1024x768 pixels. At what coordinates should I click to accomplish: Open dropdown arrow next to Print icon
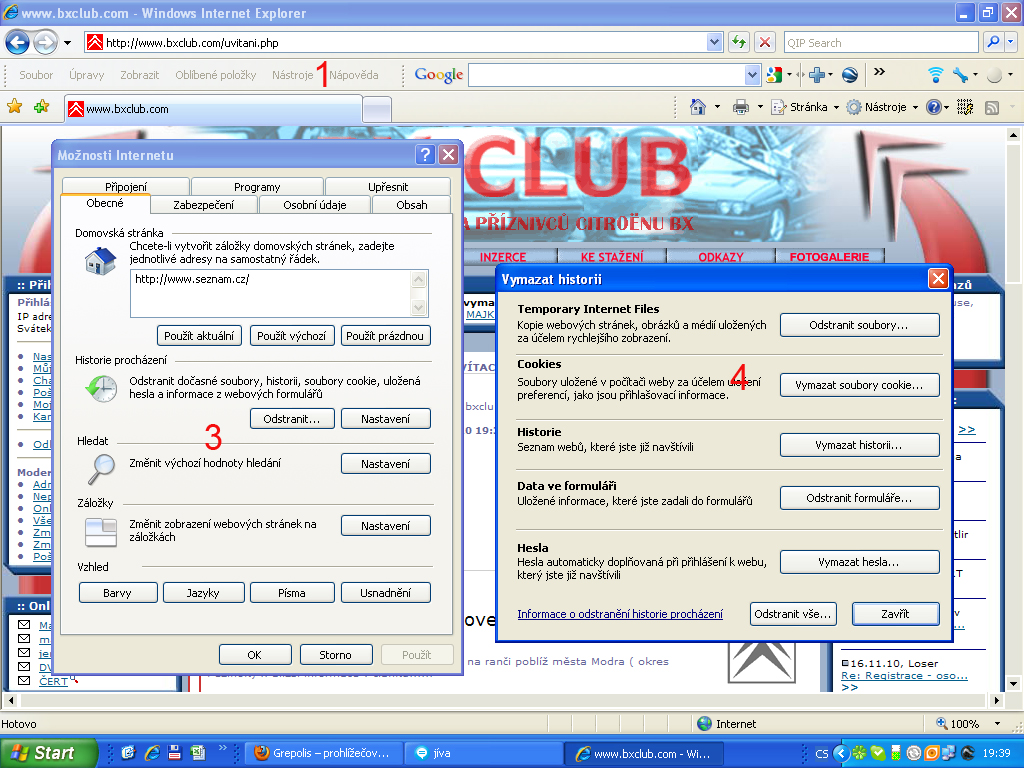(760, 107)
